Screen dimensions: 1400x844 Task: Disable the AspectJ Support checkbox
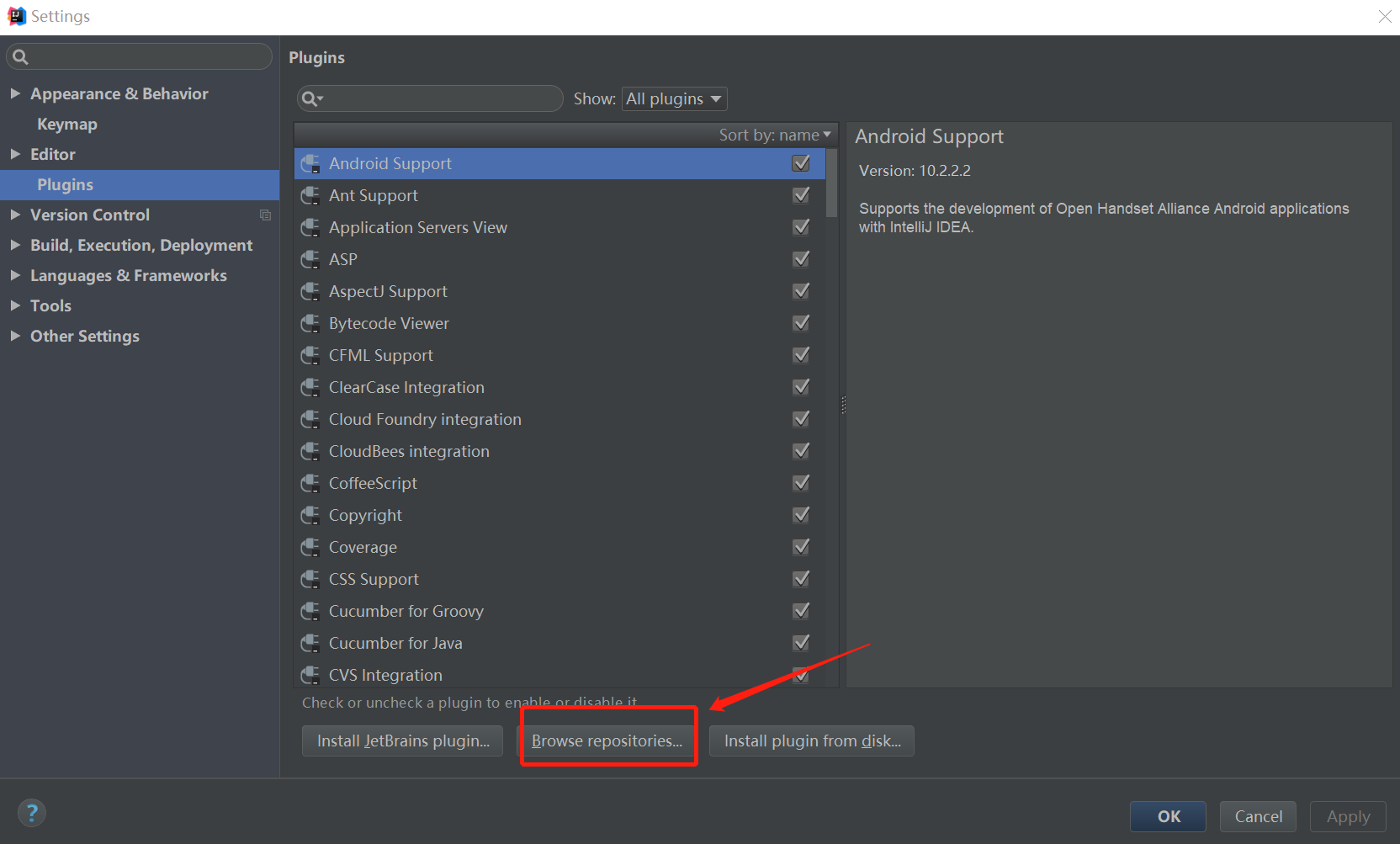click(801, 291)
